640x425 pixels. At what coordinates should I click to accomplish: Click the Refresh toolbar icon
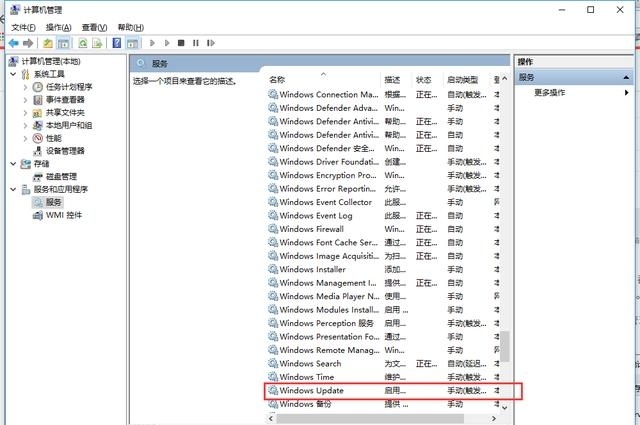tap(83, 43)
